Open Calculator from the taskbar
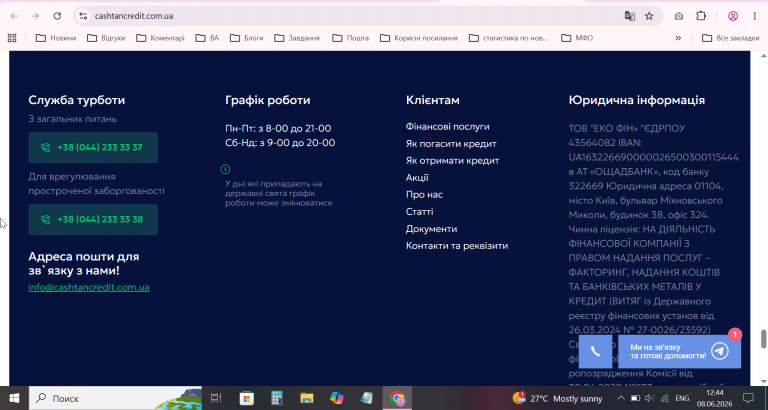 tap(277, 398)
